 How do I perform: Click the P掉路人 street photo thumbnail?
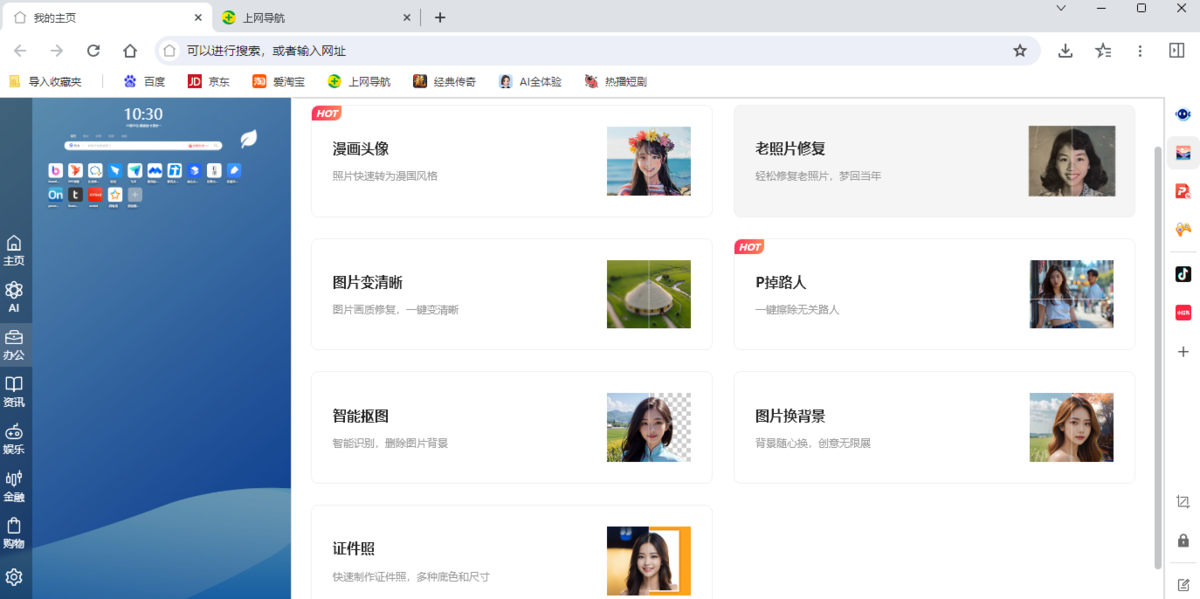click(1072, 294)
